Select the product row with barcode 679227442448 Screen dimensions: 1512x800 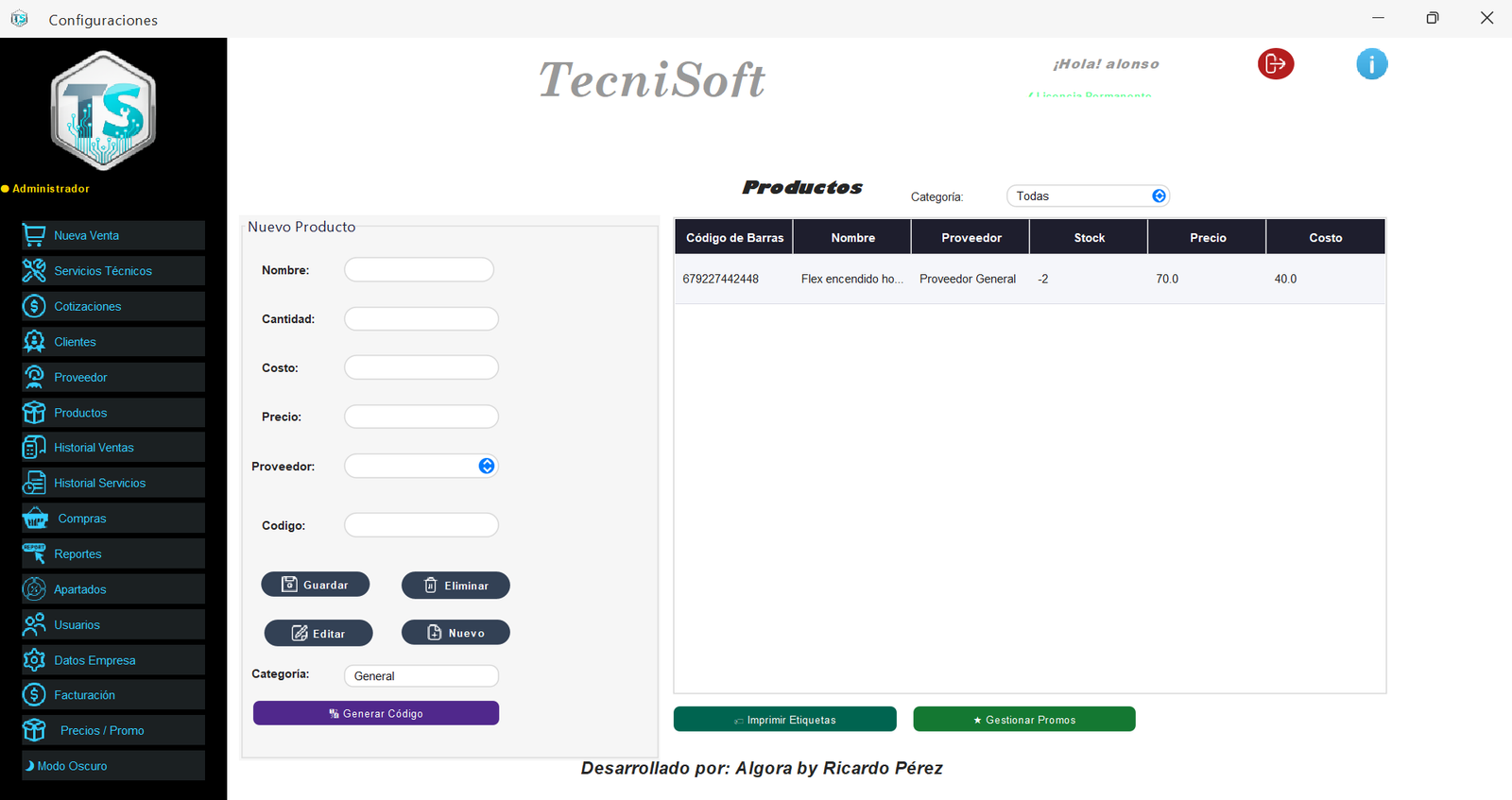tap(1030, 279)
